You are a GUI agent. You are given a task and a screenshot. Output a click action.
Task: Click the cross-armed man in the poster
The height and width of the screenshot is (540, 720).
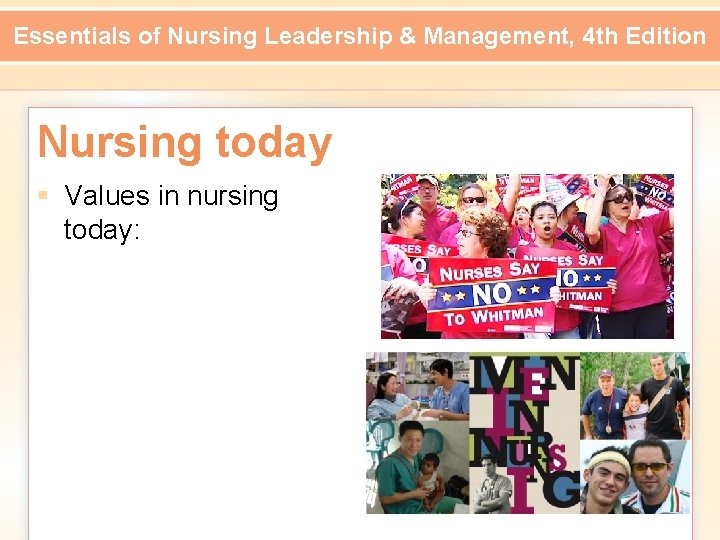pyautogui.click(x=493, y=485)
